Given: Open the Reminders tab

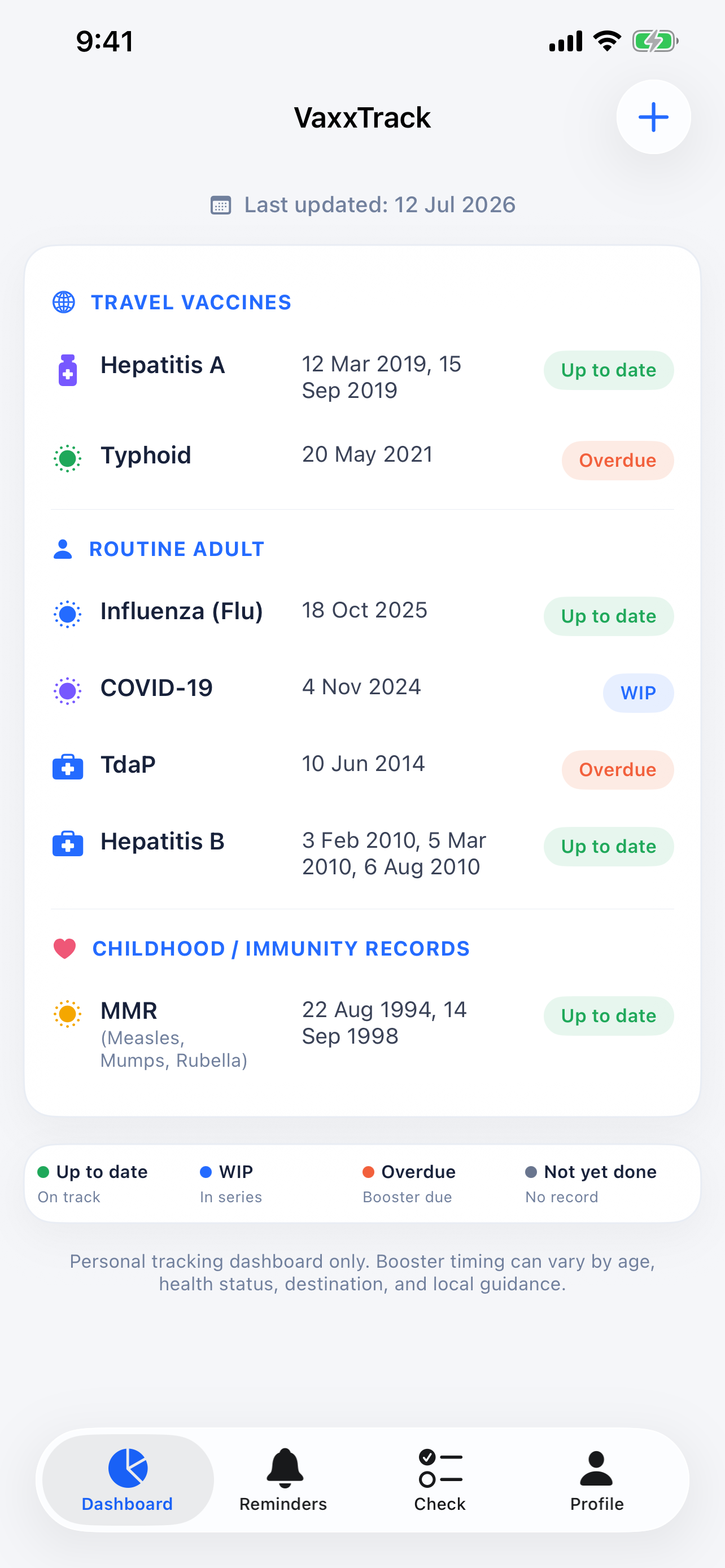Looking at the screenshot, I should (x=283, y=1480).
